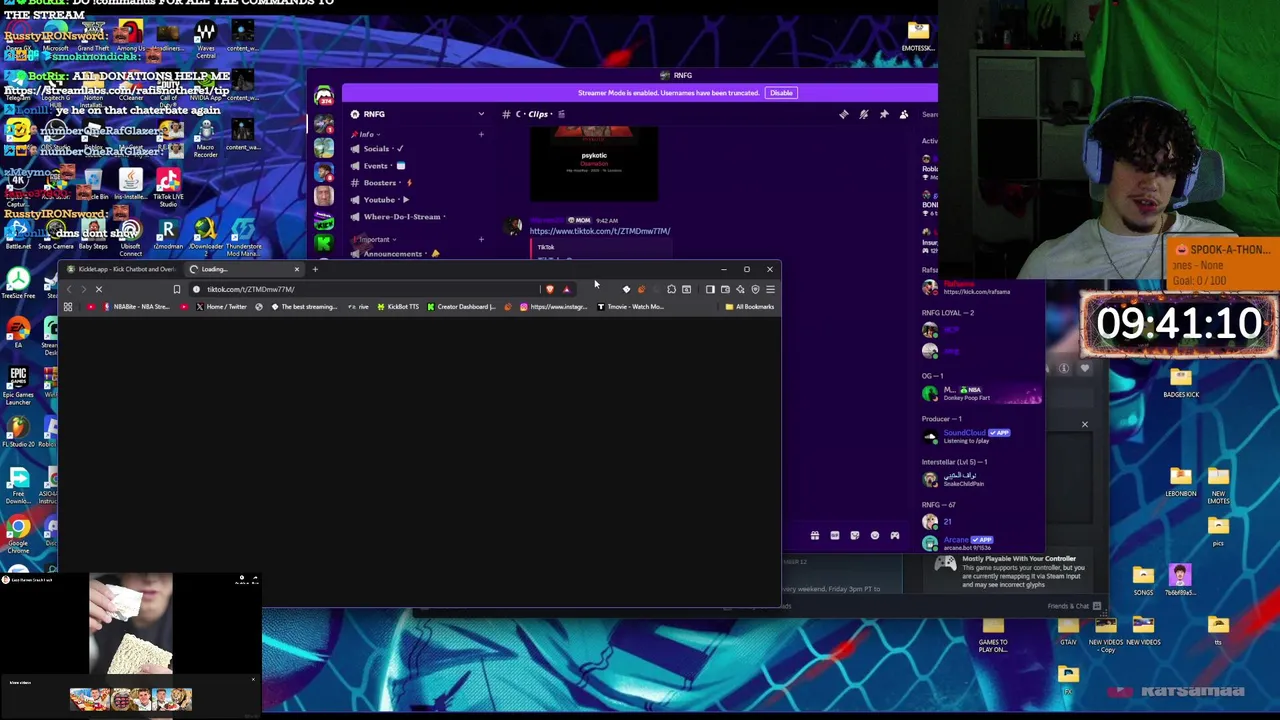The width and height of the screenshot is (1280, 720).
Task: Open the sticker picker in Discord
Action: (855, 536)
